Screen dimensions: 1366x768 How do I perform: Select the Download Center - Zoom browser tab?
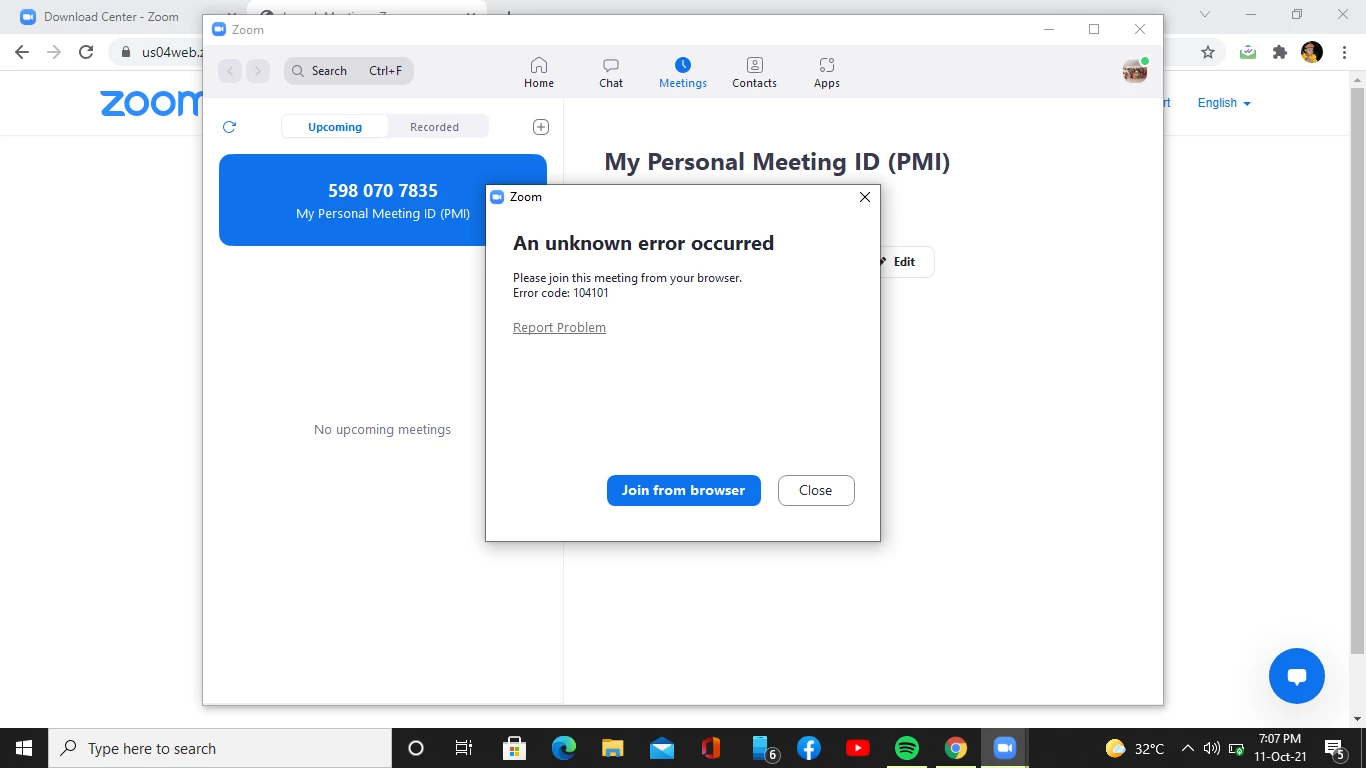[x=110, y=17]
